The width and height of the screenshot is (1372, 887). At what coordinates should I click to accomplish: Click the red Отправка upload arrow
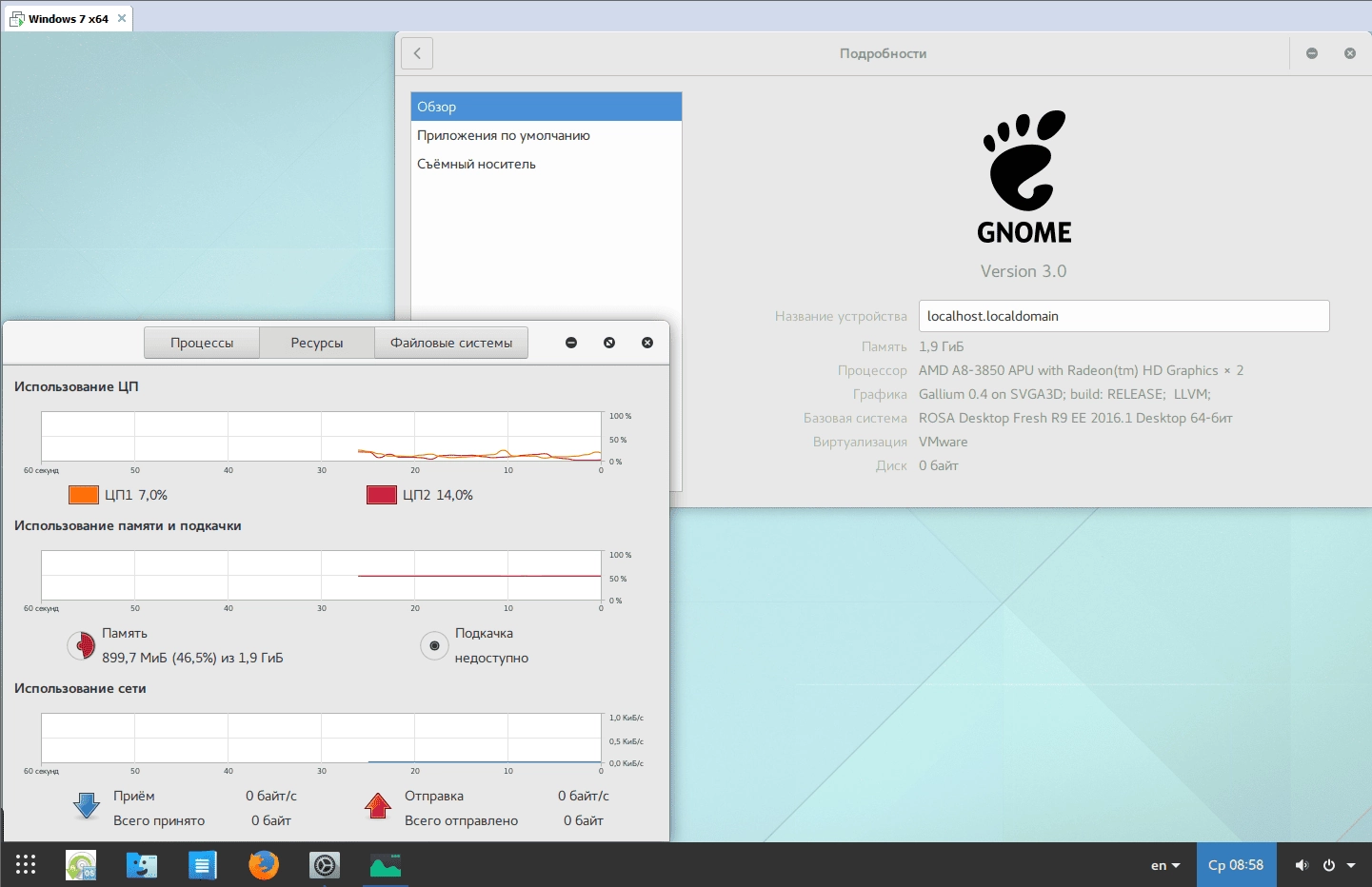378,806
